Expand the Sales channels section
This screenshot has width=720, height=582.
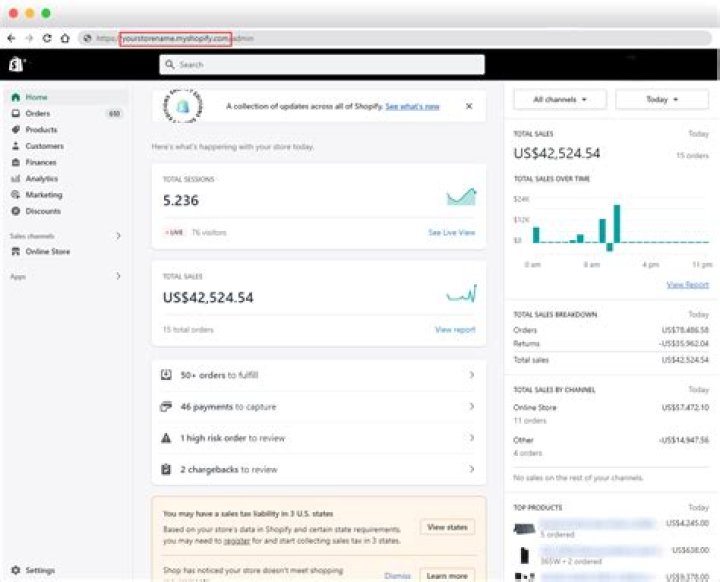(x=118, y=236)
